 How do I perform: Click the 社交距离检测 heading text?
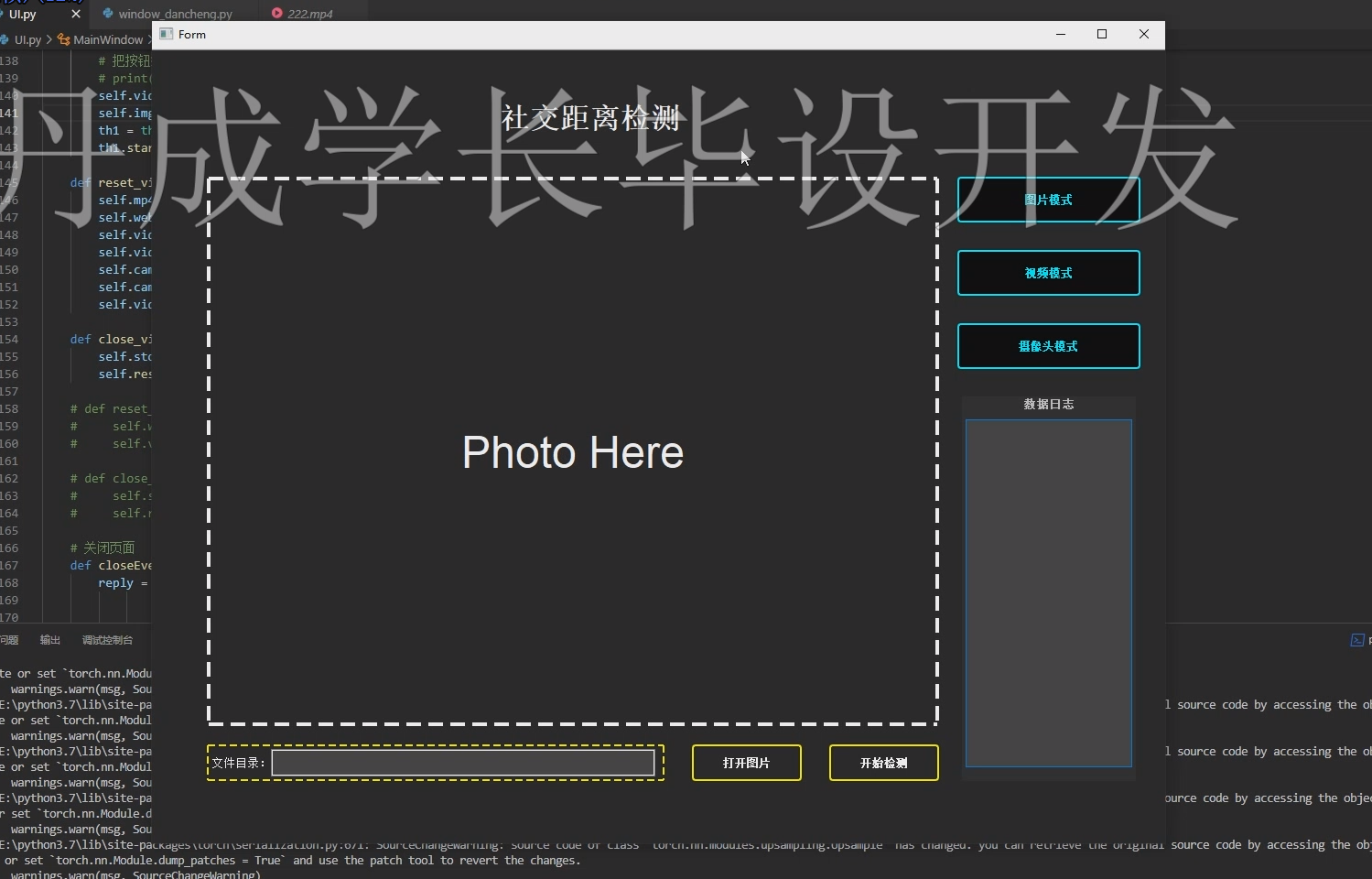click(590, 117)
